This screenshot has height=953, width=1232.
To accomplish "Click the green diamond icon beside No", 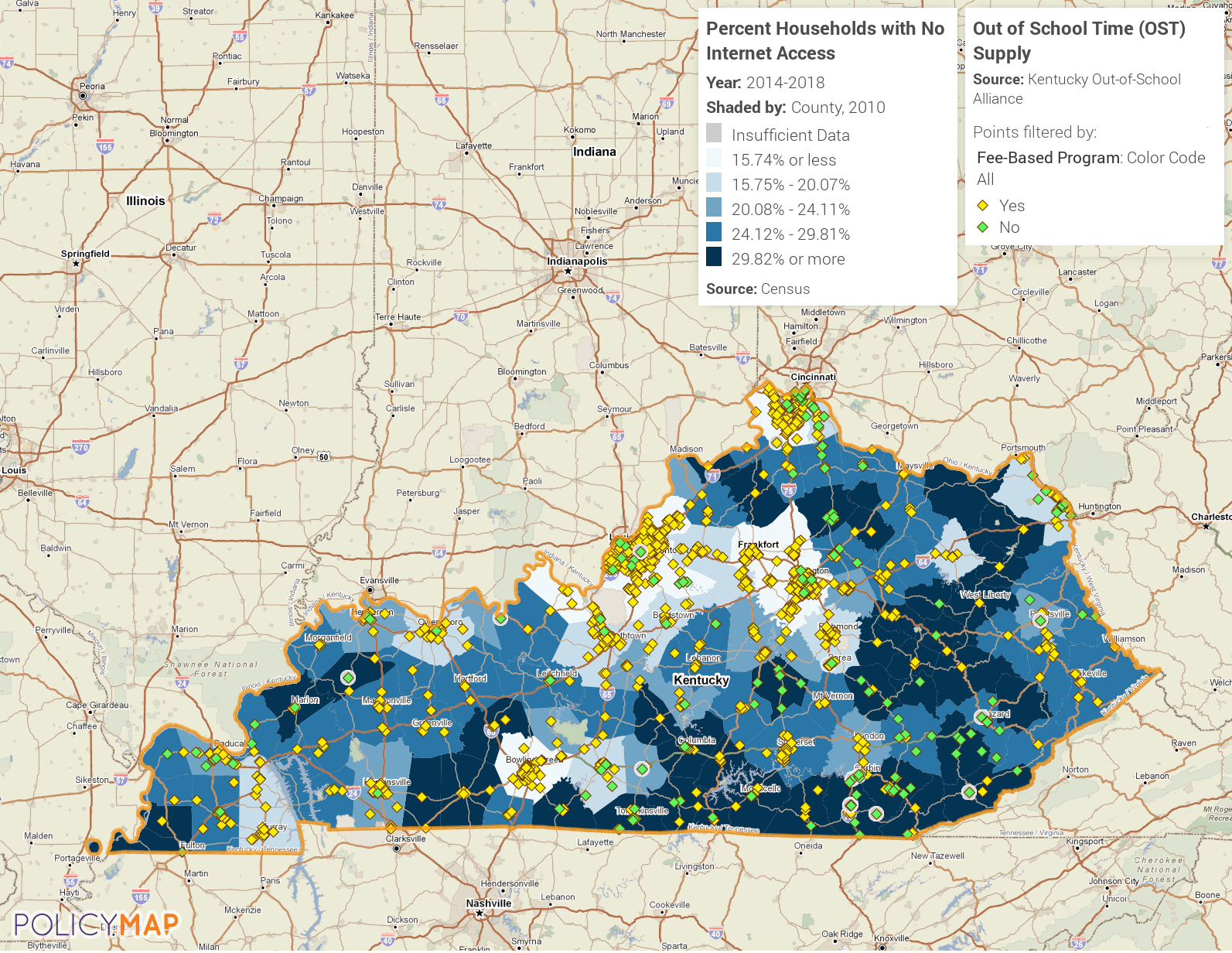I will point(983,227).
